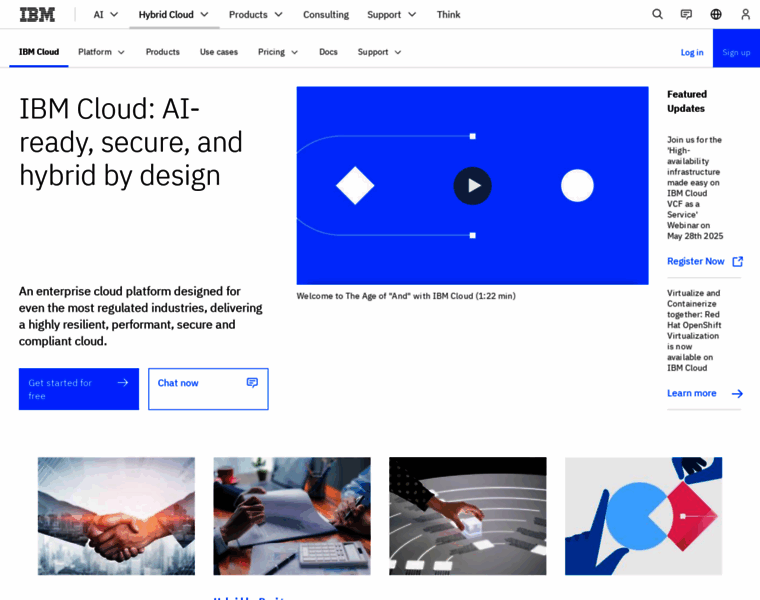The width and height of the screenshot is (760, 600).
Task: Click the video caption "Welcome to The Age of And"
Action: (406, 296)
